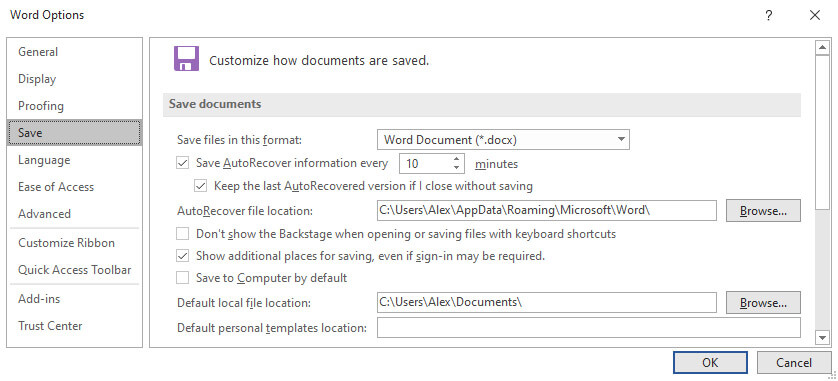This screenshot has height=381, width=838.
Task: Open the Language category
Action: click(x=74, y=160)
